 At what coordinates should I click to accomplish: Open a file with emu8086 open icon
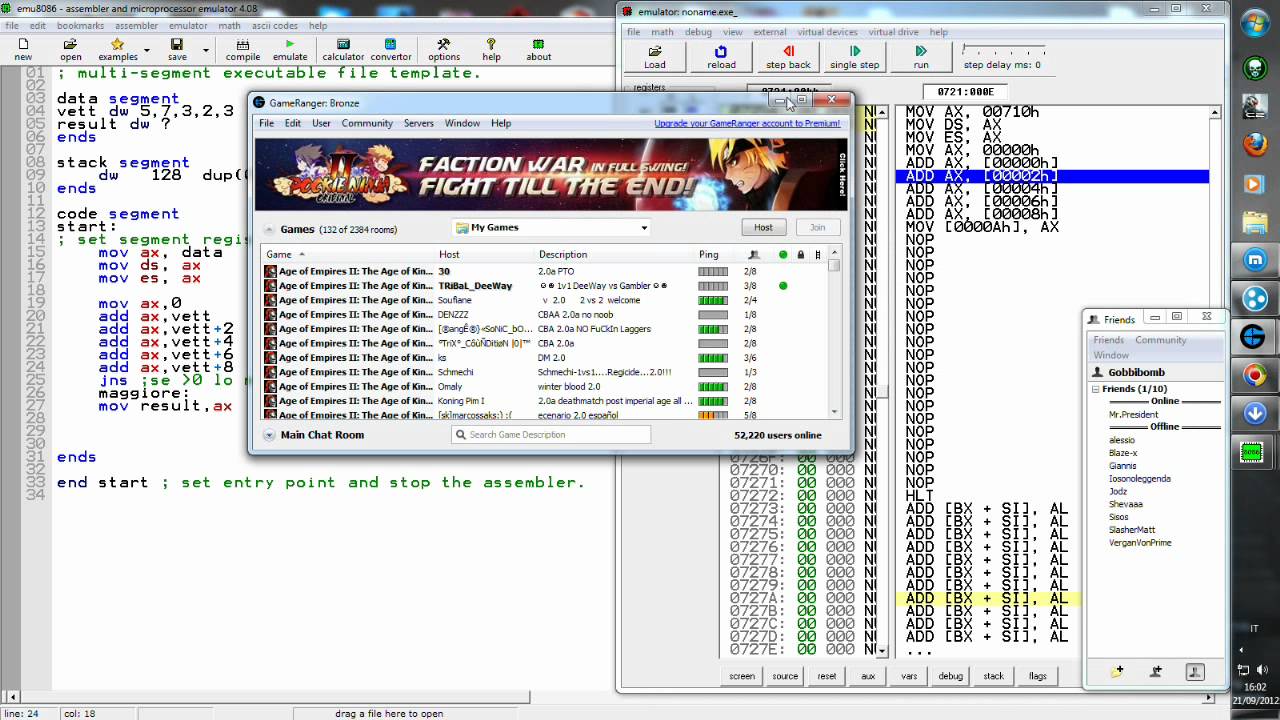(x=71, y=50)
